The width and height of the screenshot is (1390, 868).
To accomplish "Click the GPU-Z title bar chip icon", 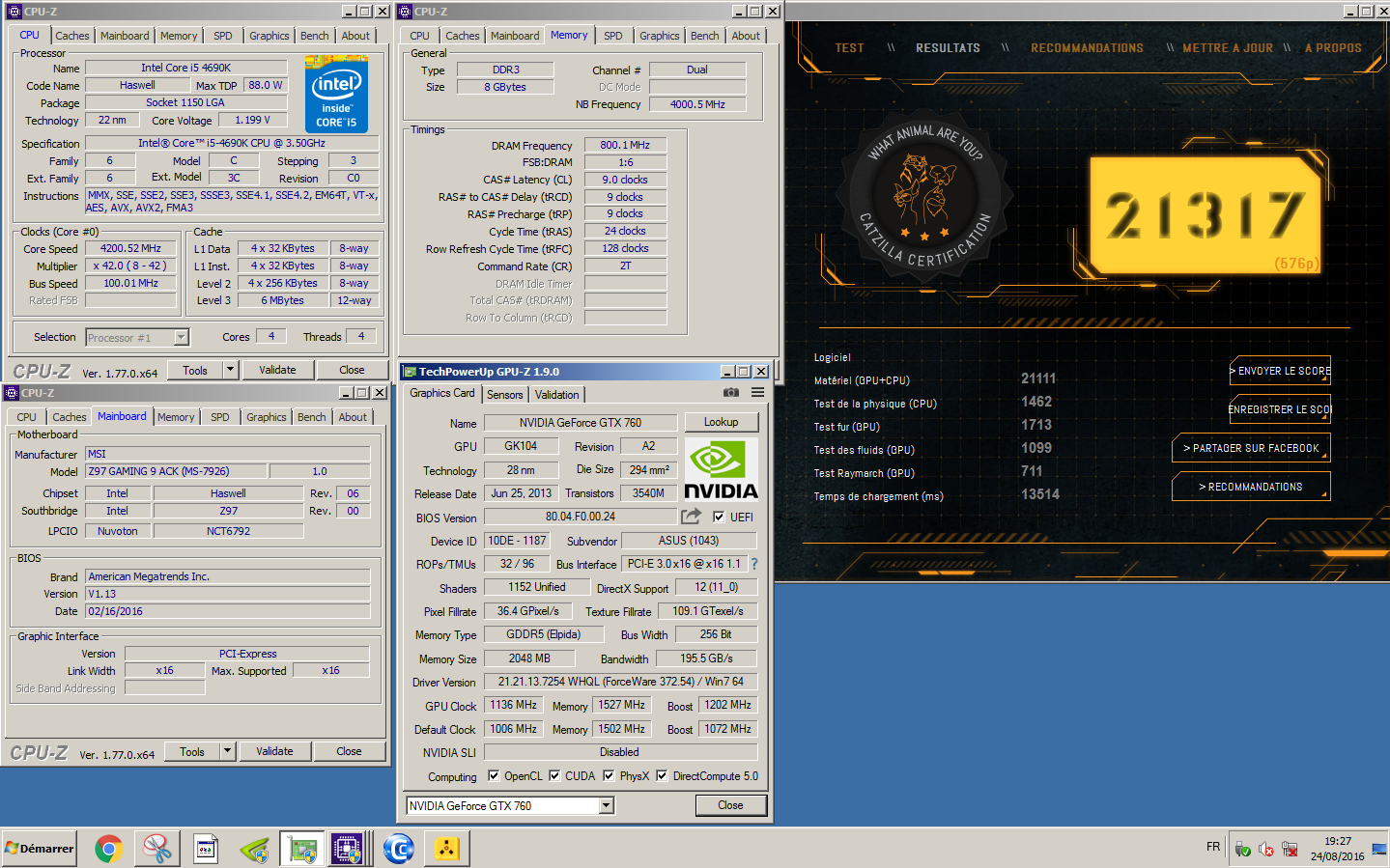I will click(409, 372).
